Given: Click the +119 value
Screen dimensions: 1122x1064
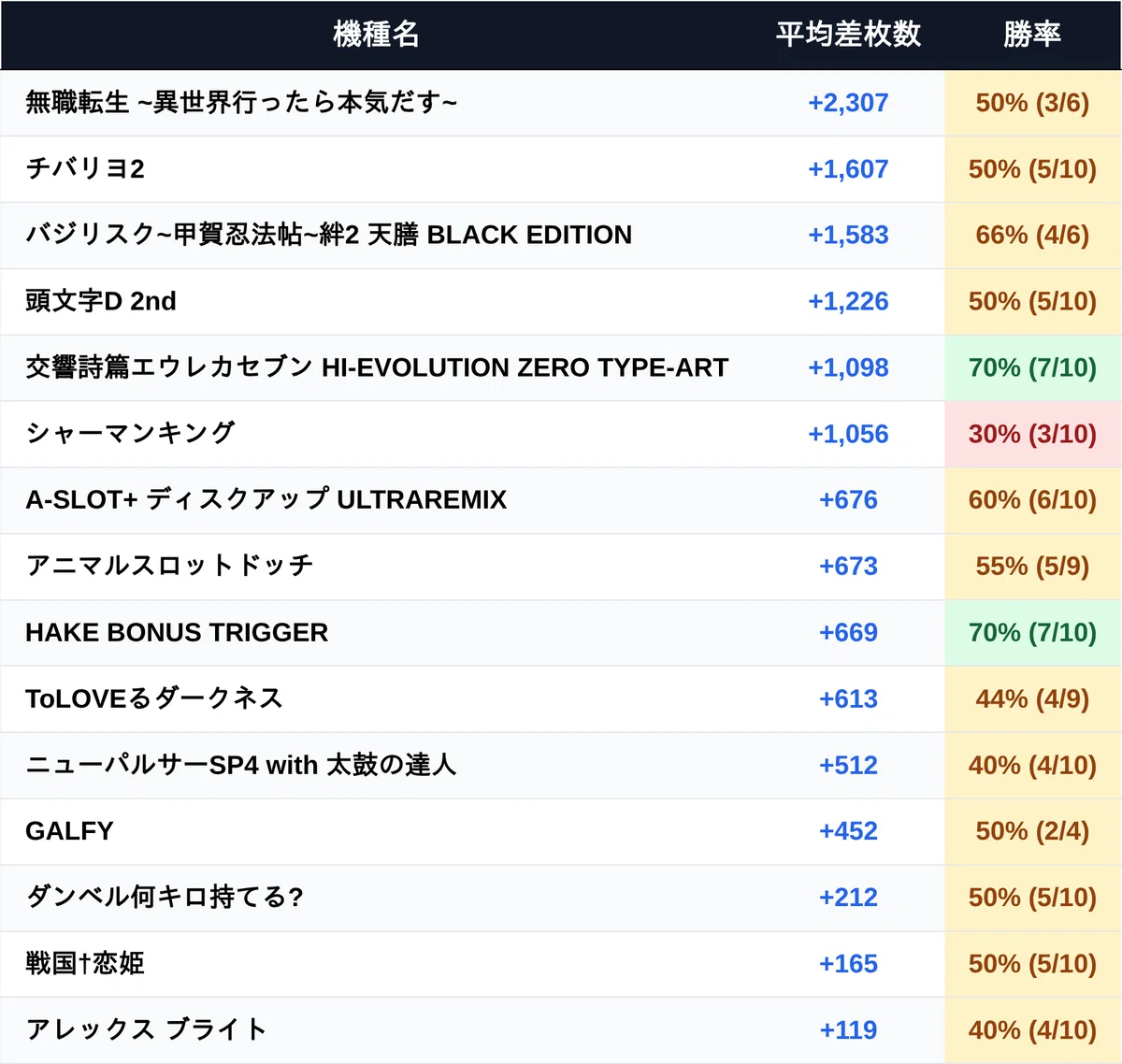Looking at the screenshot, I should (x=848, y=1029).
